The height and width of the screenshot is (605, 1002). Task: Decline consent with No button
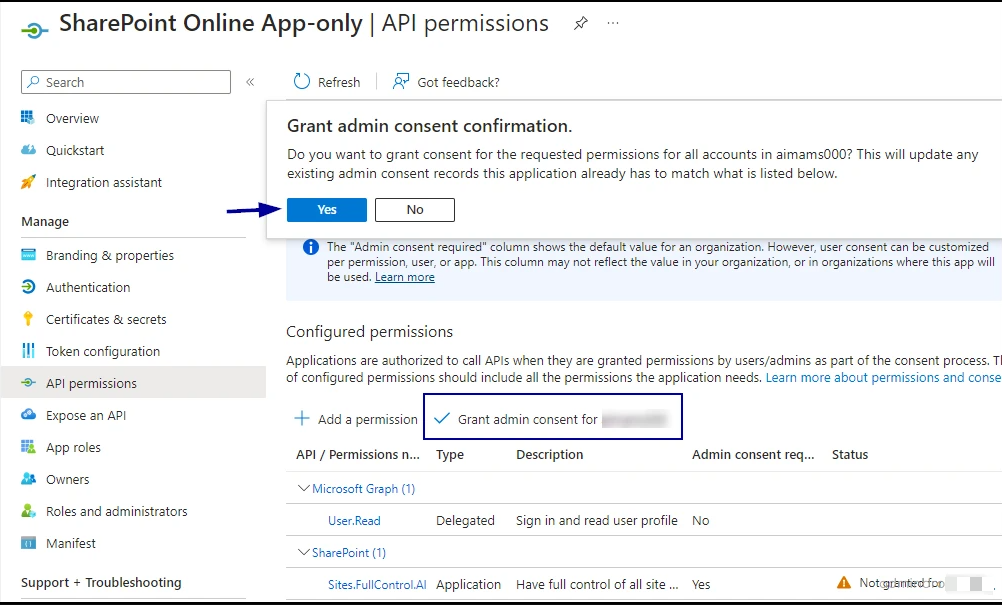(415, 210)
